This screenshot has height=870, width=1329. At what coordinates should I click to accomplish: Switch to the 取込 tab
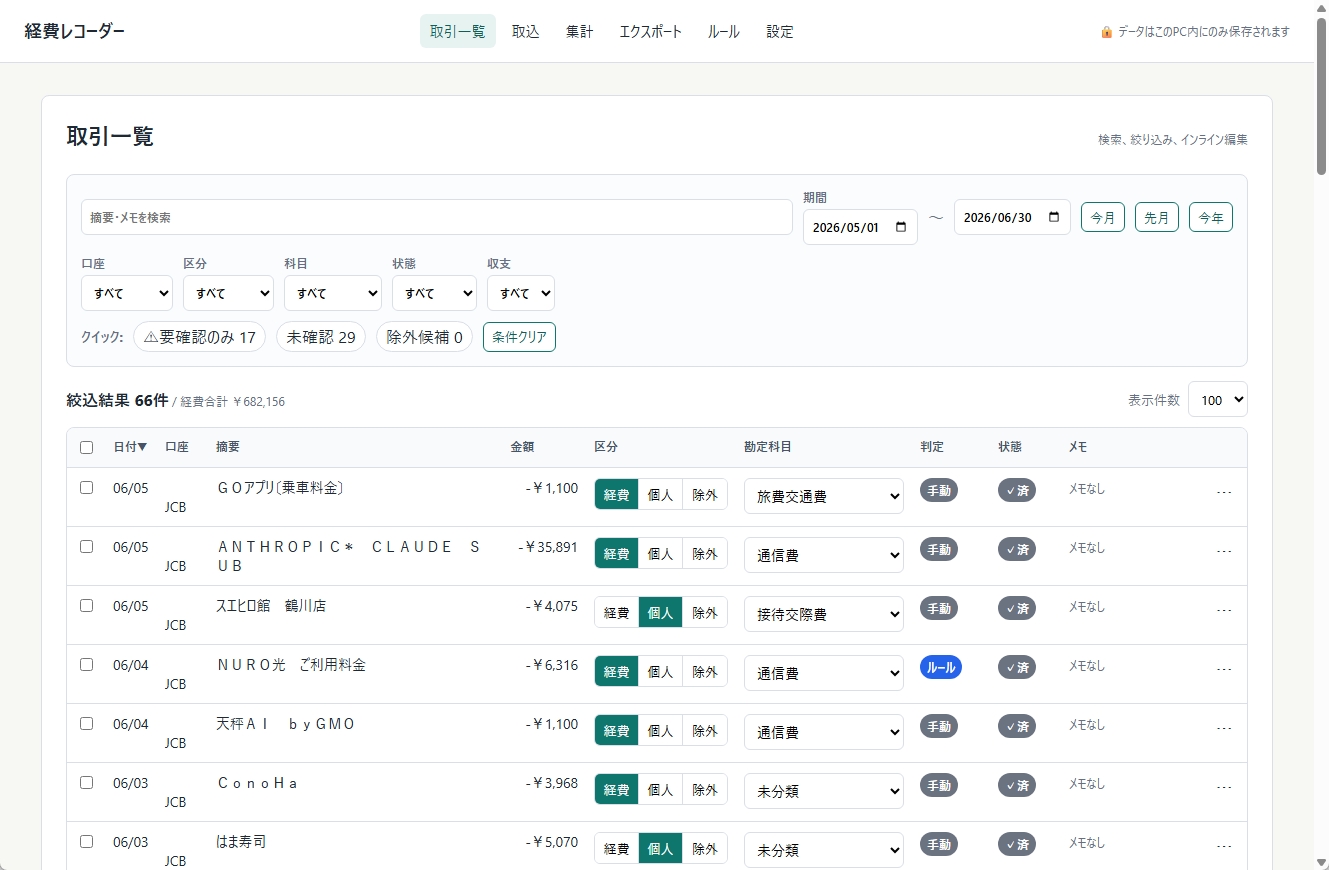[x=526, y=31]
